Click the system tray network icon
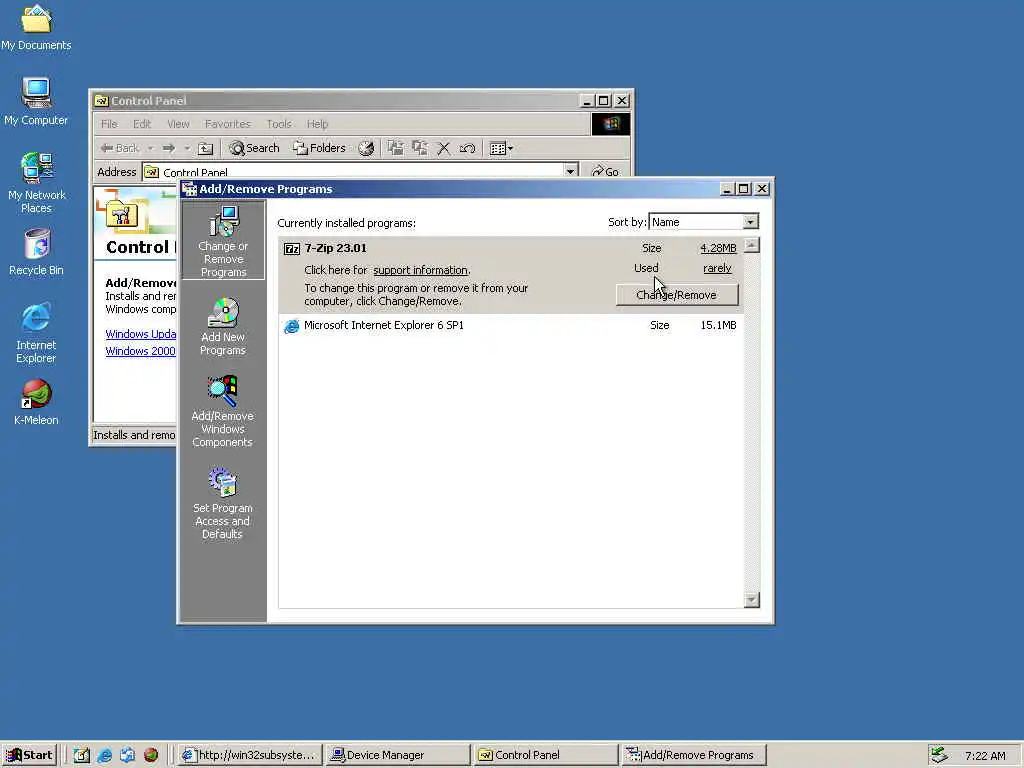 (x=938, y=755)
